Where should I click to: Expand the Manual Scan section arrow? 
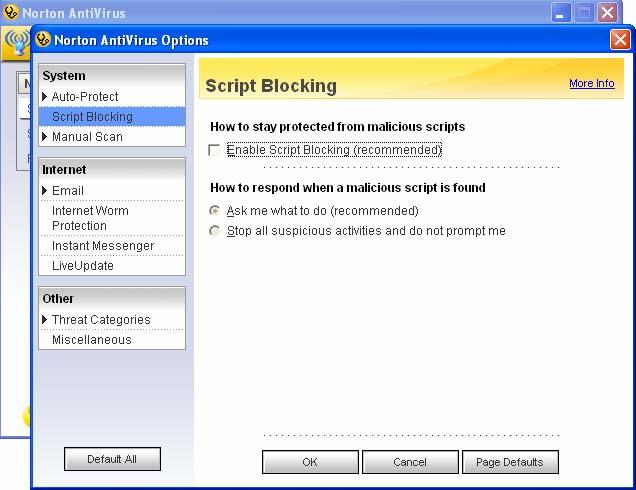(45, 137)
